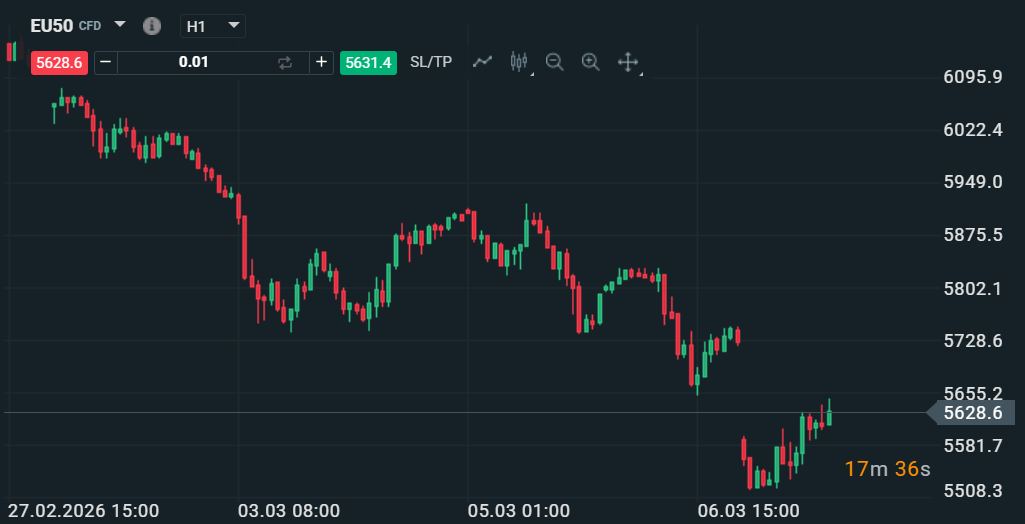Zoom in the chart
The height and width of the screenshot is (524, 1025).
pyautogui.click(x=590, y=62)
